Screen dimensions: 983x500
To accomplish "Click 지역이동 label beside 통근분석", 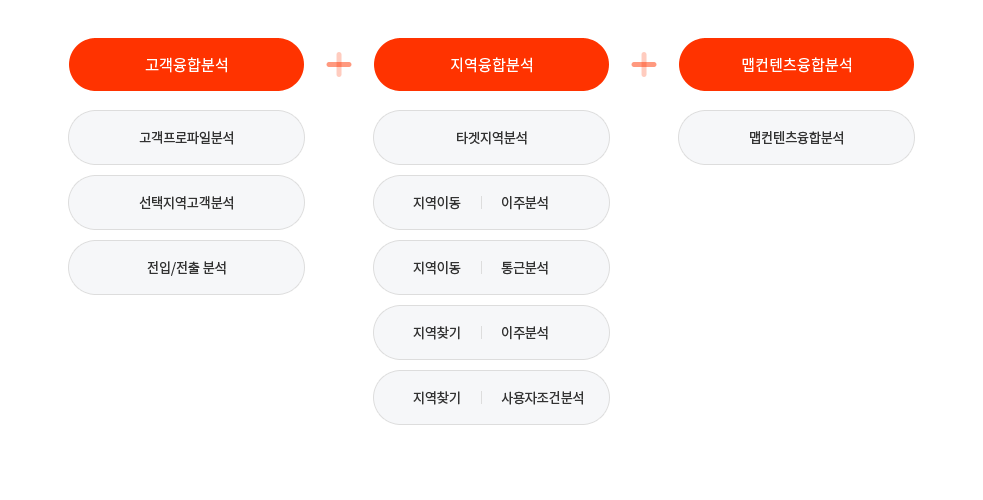I will [436, 268].
